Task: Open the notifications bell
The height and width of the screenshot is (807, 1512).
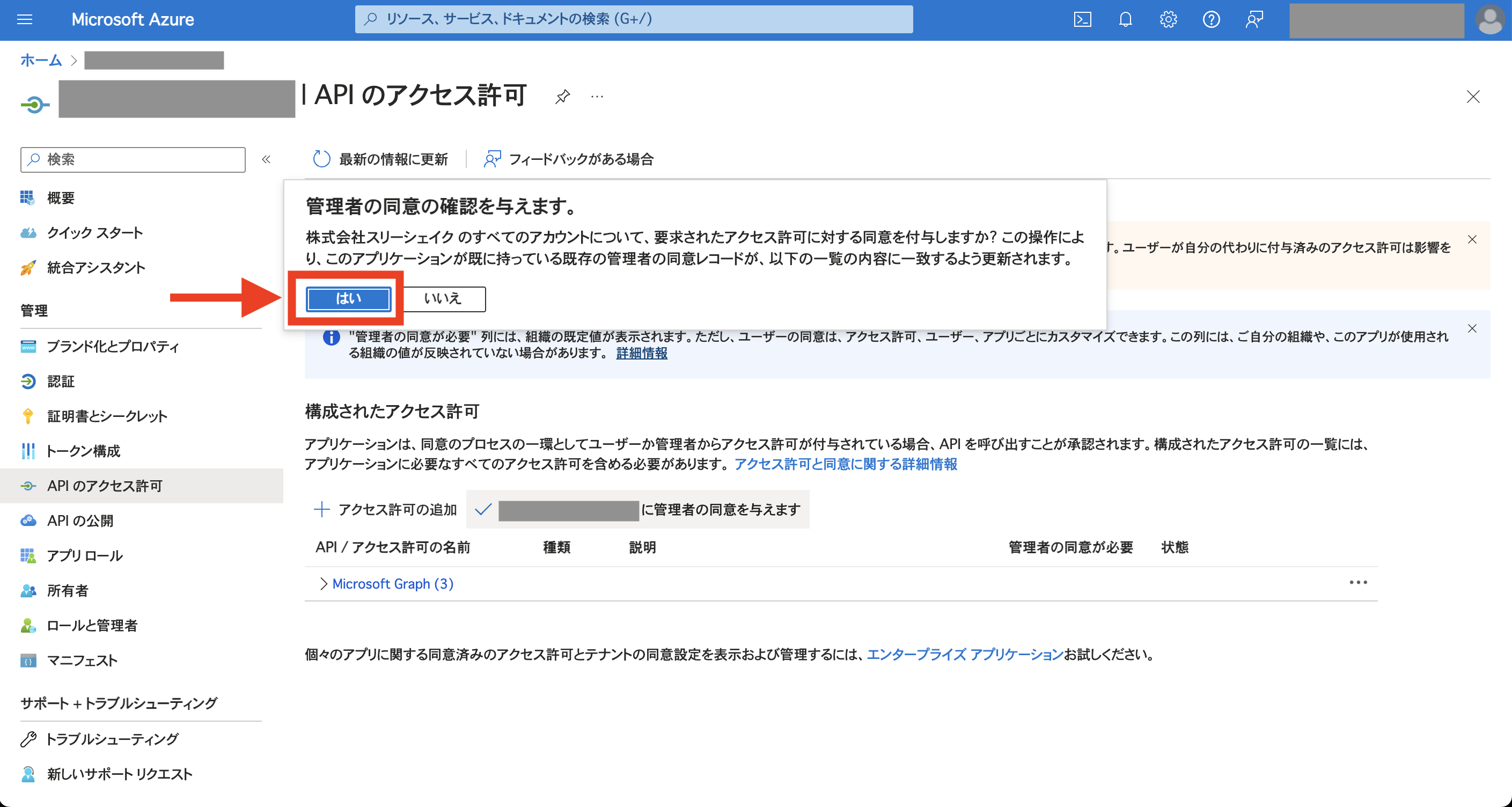Action: [1125, 19]
